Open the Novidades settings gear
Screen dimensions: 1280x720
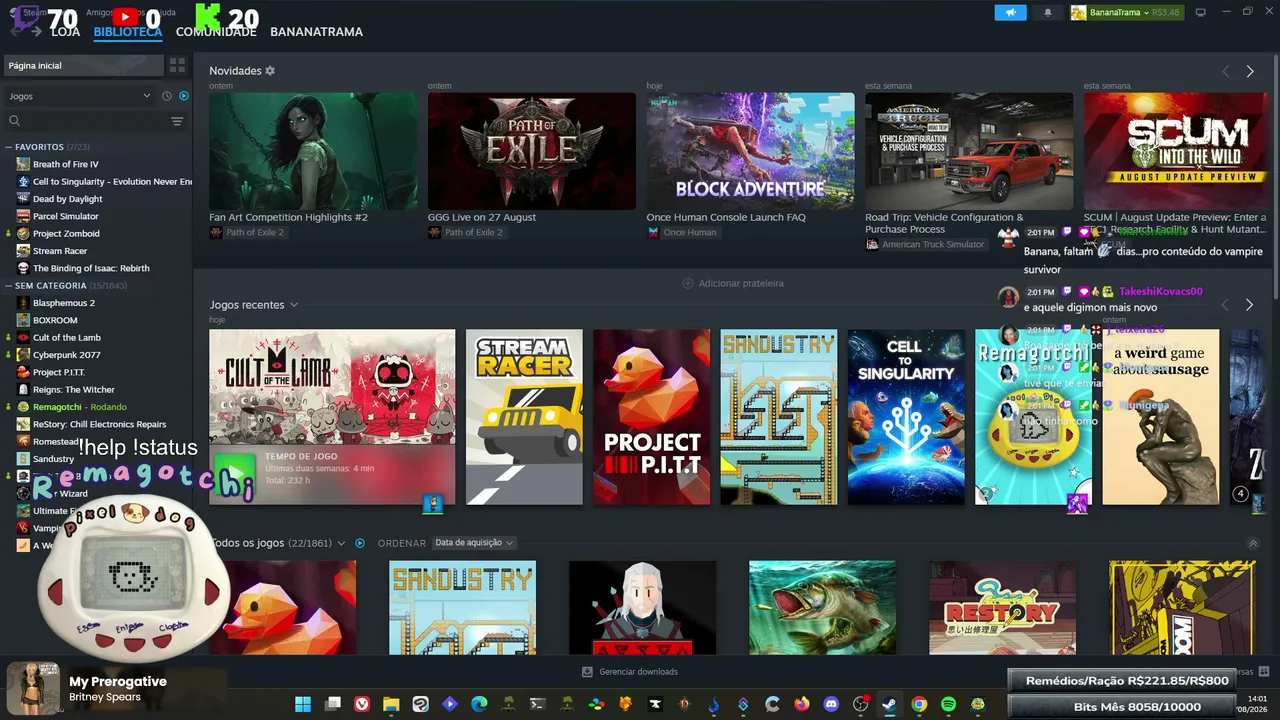click(x=270, y=71)
